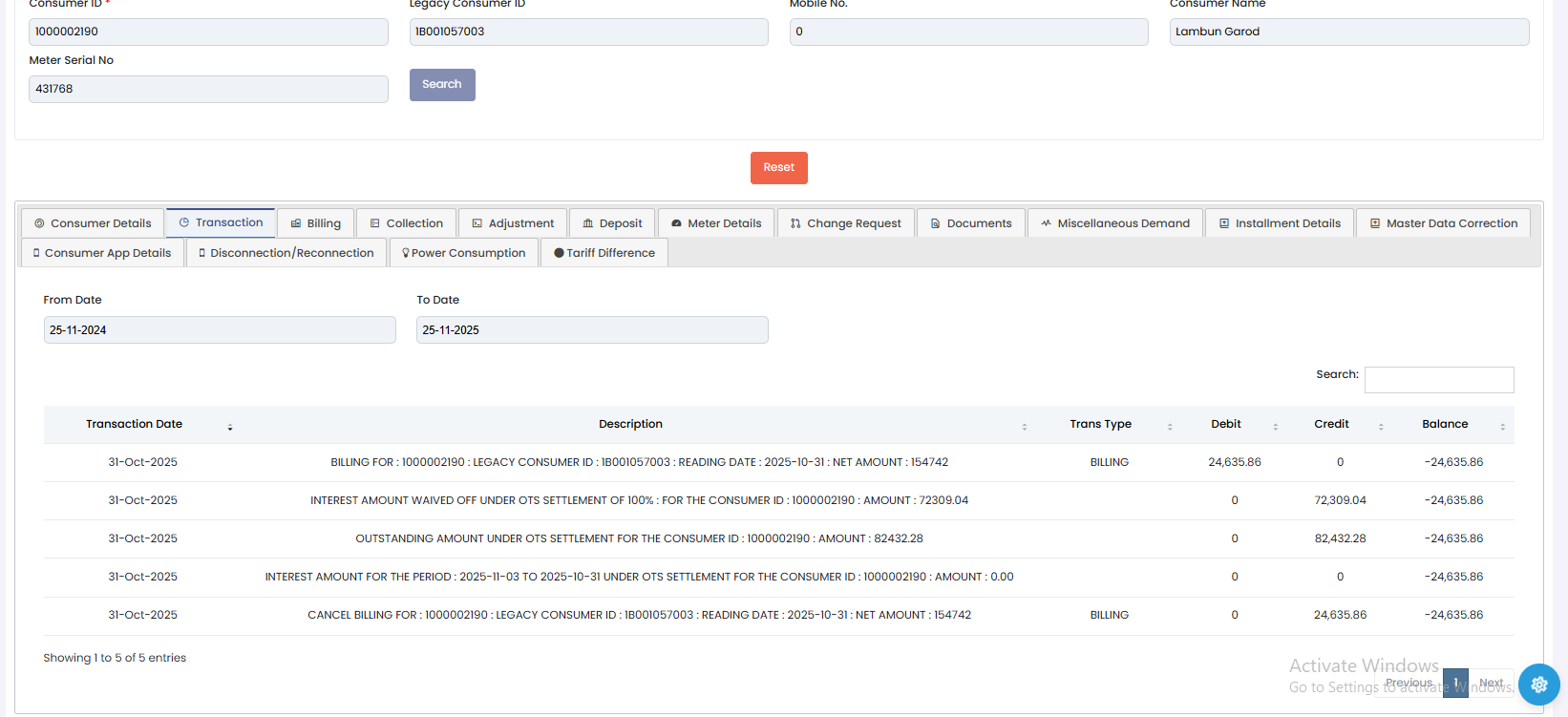Click into the Mobile No. field

(x=968, y=32)
